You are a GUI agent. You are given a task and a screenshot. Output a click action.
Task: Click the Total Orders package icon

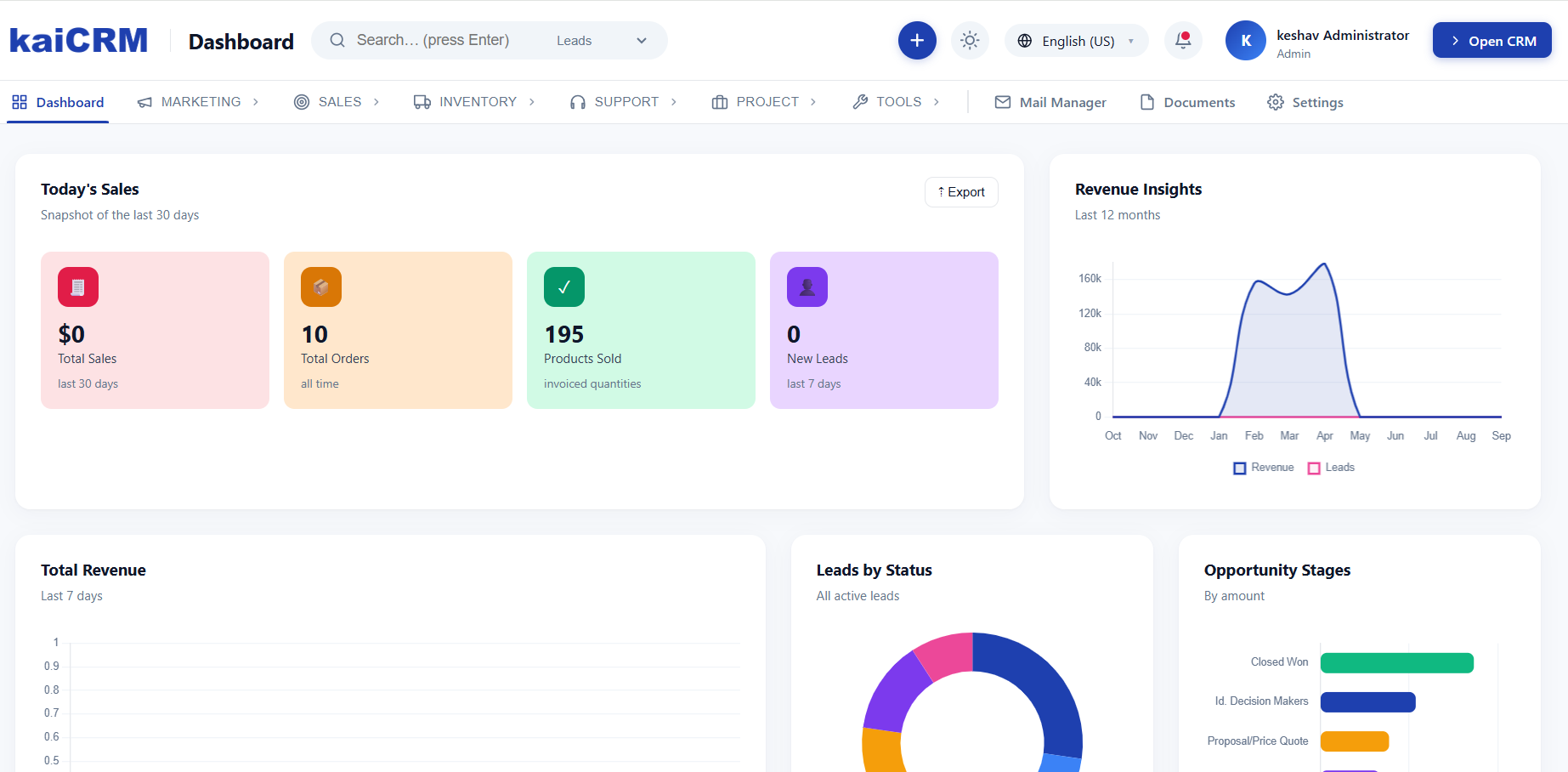point(321,287)
